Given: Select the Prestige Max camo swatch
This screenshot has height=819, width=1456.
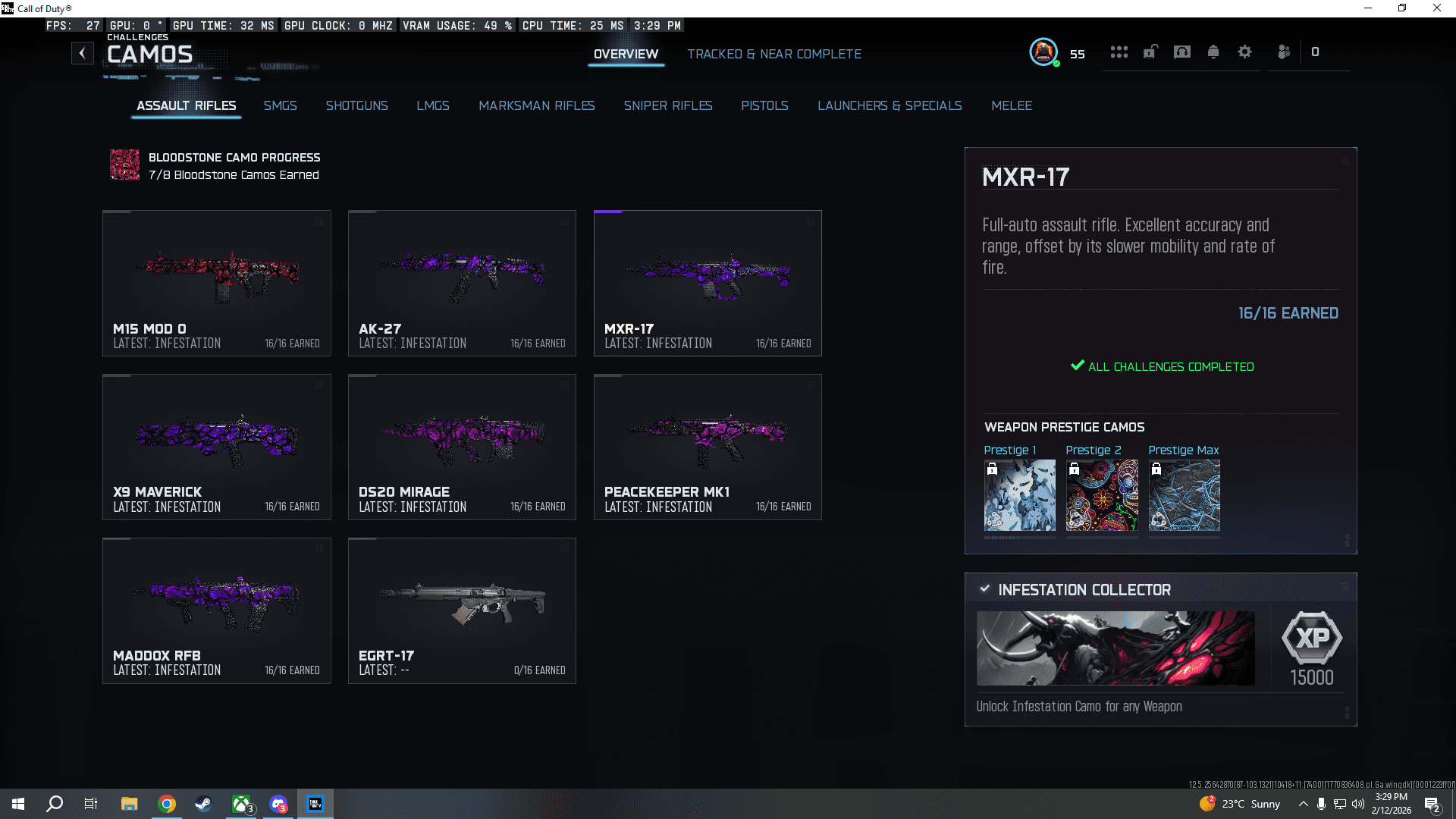Looking at the screenshot, I should [x=1185, y=495].
